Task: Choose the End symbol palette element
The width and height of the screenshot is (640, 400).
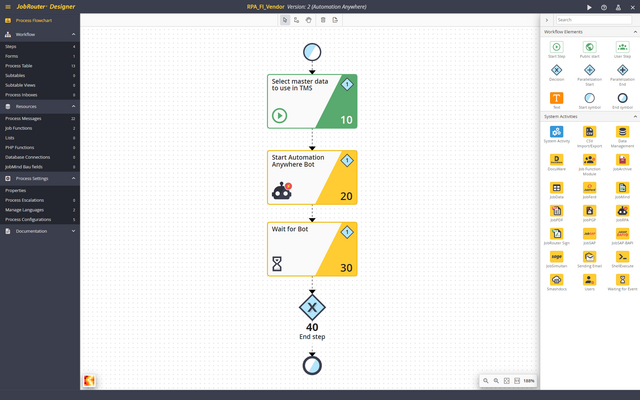Action: coord(622,98)
